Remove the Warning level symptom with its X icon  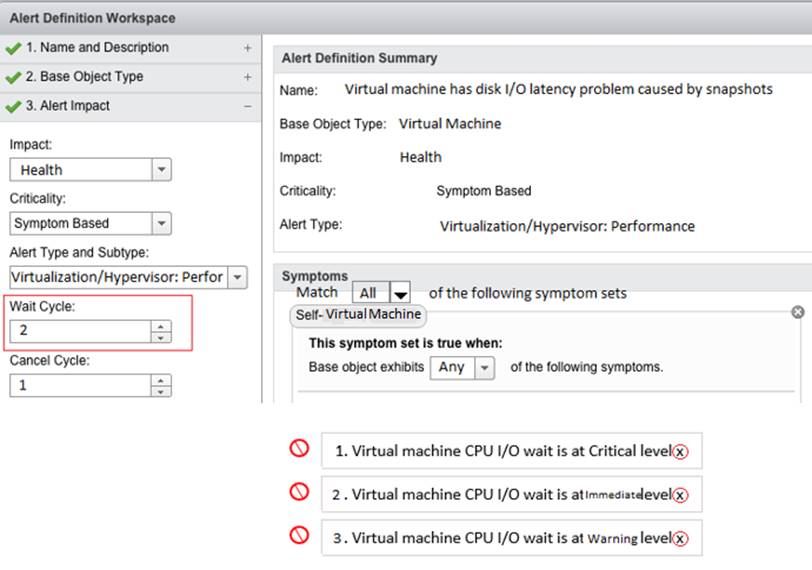point(680,538)
